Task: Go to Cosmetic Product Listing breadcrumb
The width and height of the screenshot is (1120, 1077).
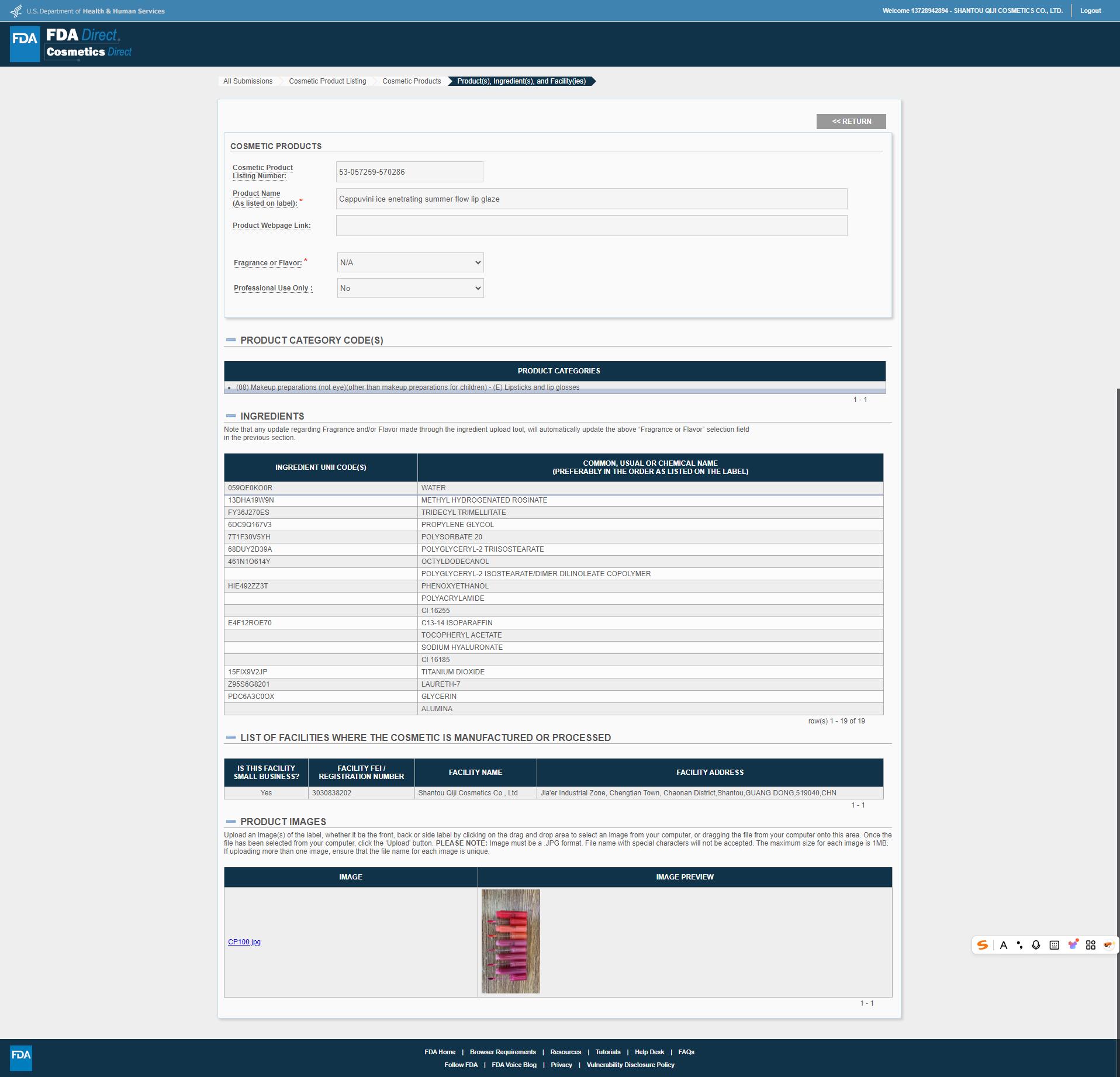Action: (327, 81)
